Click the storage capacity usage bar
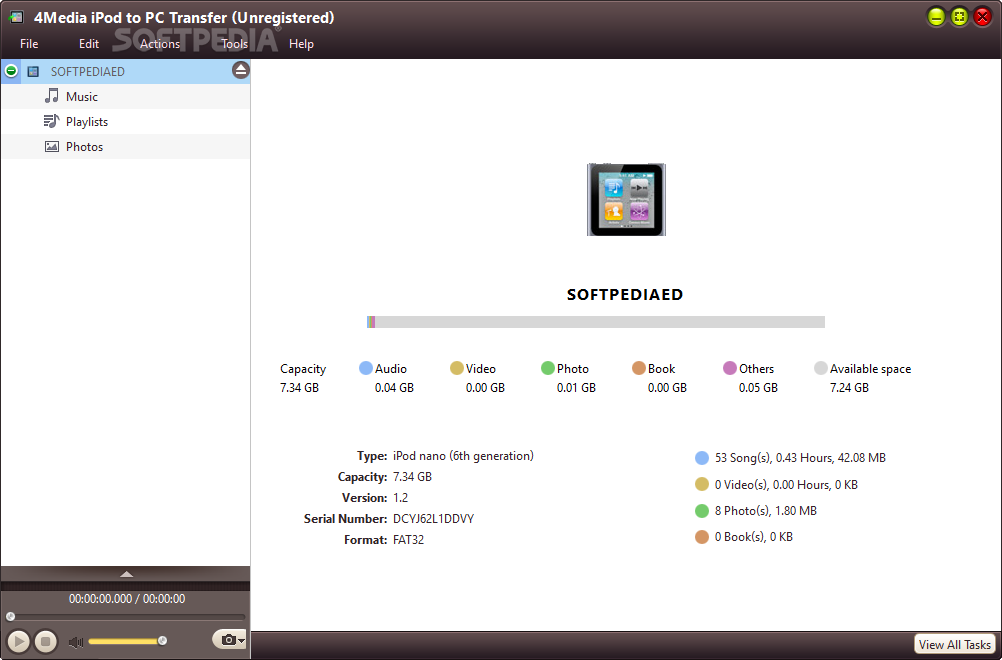 [x=596, y=322]
